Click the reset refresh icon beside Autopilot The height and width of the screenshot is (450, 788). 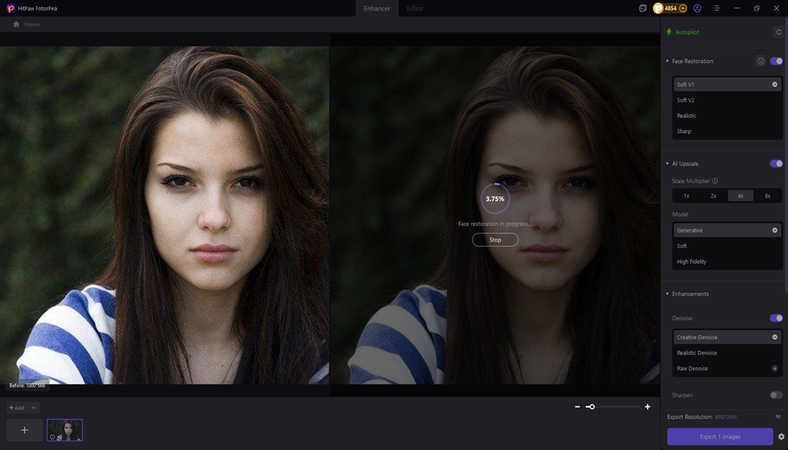(778, 32)
